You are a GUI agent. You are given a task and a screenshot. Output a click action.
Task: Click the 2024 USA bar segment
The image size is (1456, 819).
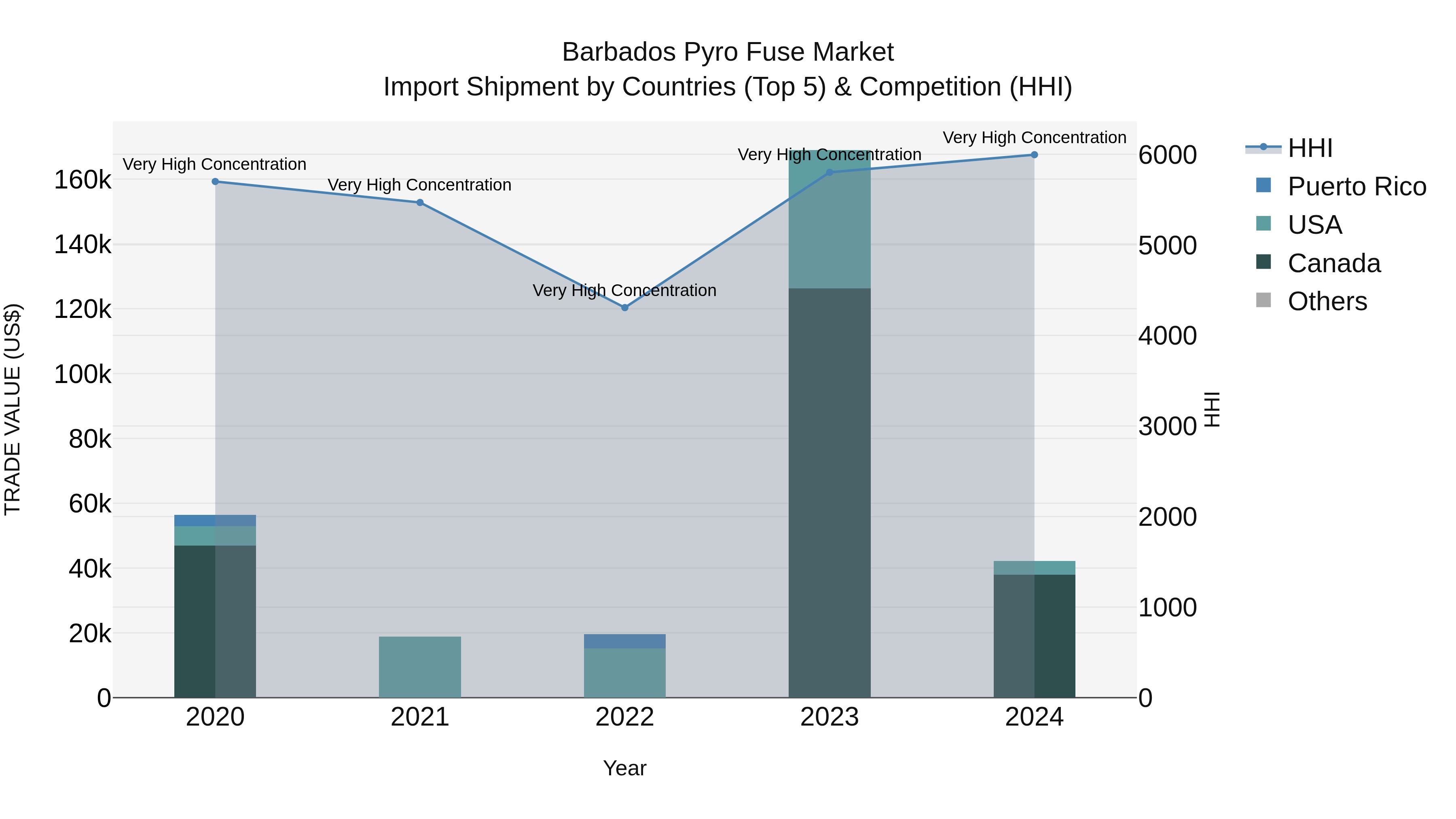[1034, 568]
